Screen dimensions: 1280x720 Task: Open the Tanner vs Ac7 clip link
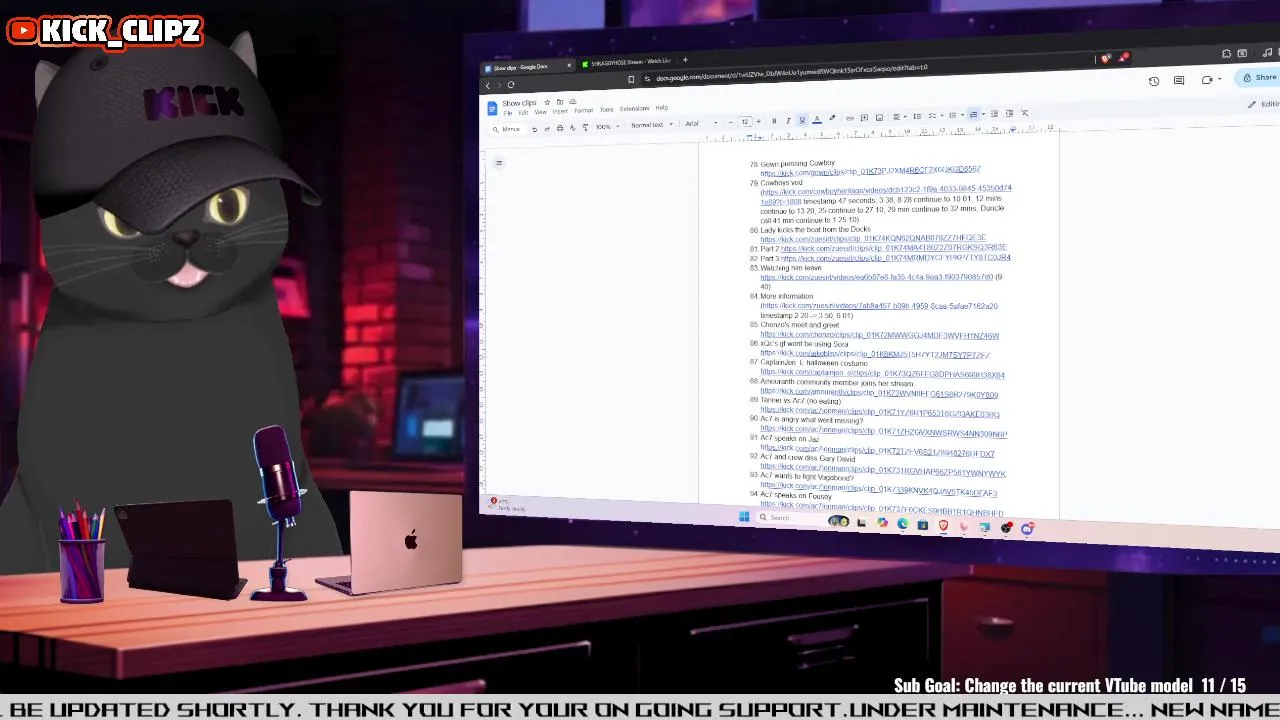(880, 412)
